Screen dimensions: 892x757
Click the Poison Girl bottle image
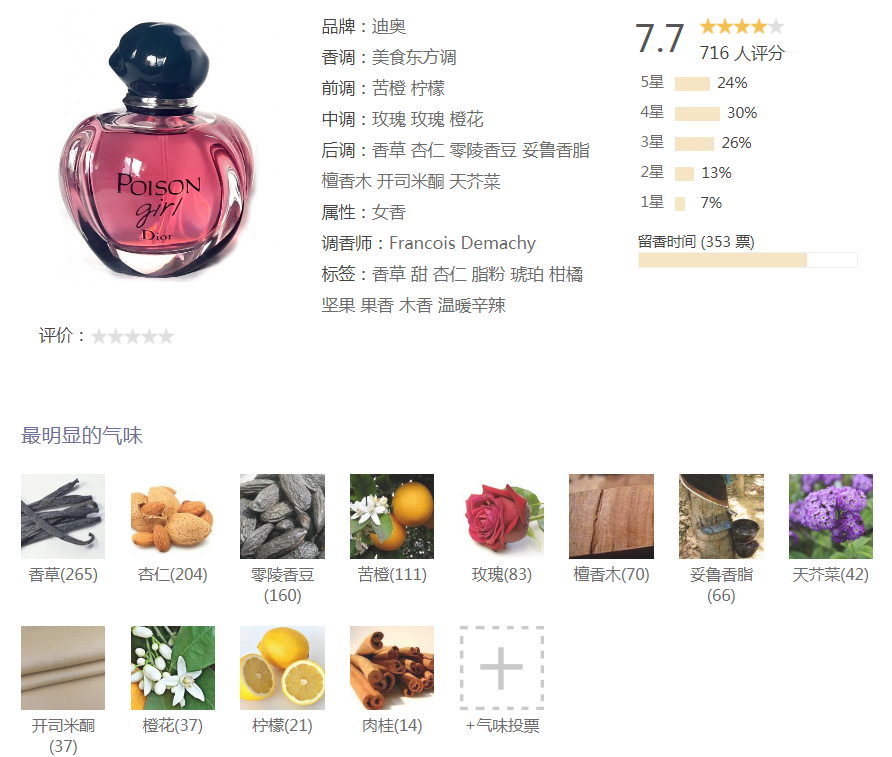click(x=156, y=151)
